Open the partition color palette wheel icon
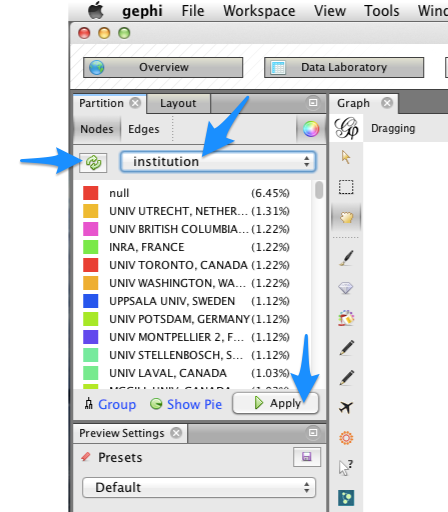This screenshot has height=512, width=448. click(x=311, y=129)
